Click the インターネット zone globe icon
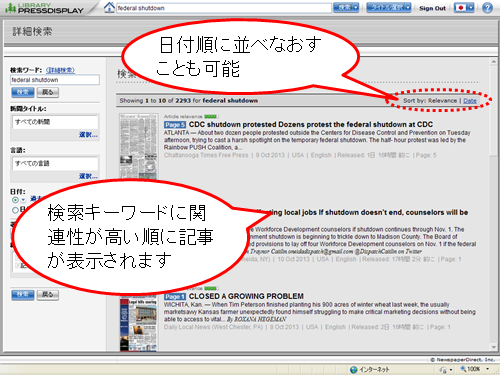The height and width of the screenshot is (375, 500). coord(354,370)
